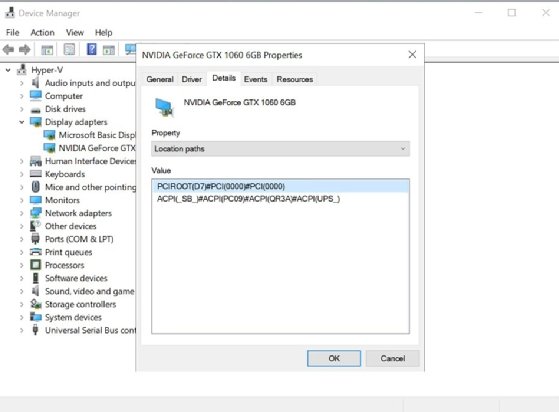
Task: Click the Disk drives icon
Action: [x=36, y=109]
